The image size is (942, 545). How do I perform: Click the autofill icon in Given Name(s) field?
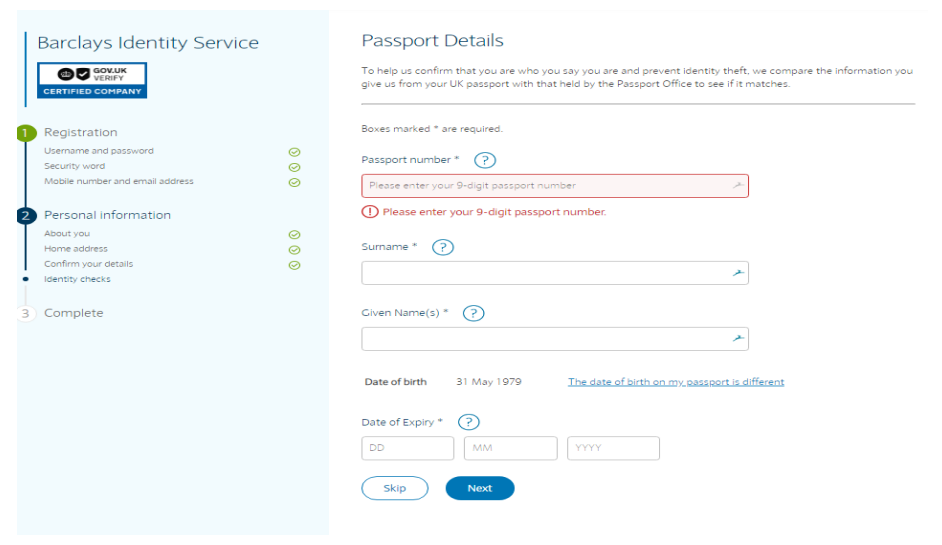coord(737,339)
